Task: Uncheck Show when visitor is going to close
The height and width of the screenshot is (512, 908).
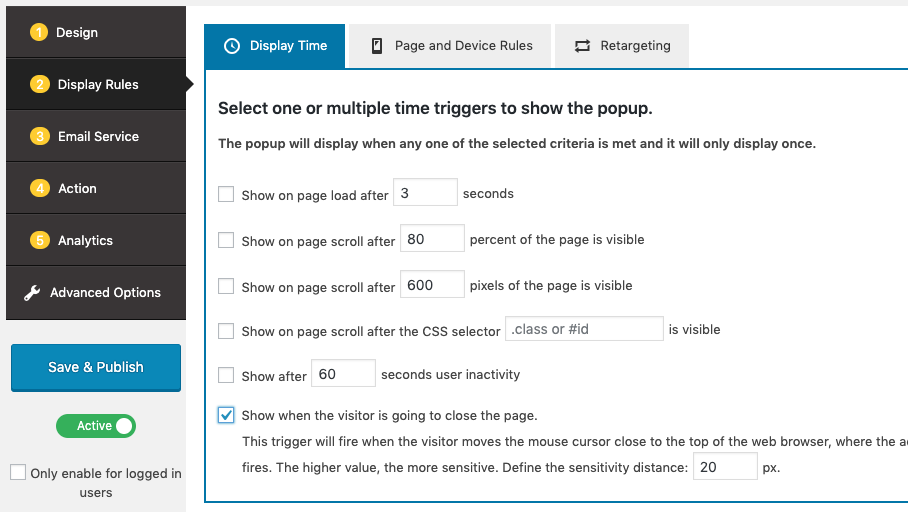Action: point(226,415)
